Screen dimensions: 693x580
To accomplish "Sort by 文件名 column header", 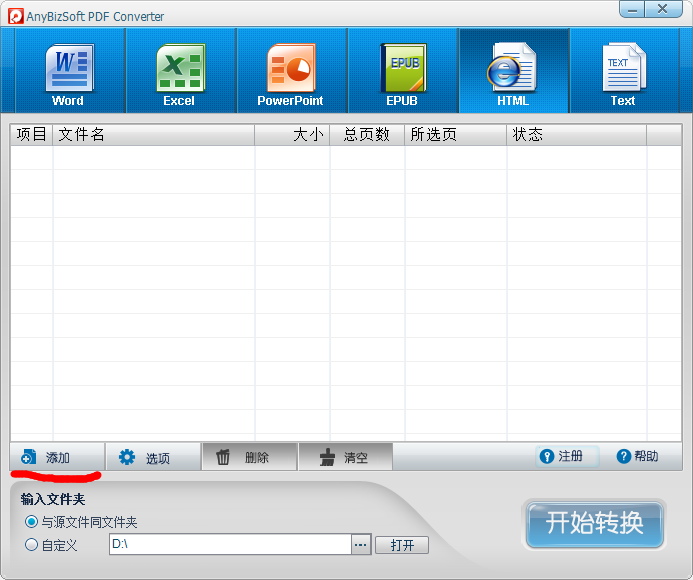I will (154, 134).
